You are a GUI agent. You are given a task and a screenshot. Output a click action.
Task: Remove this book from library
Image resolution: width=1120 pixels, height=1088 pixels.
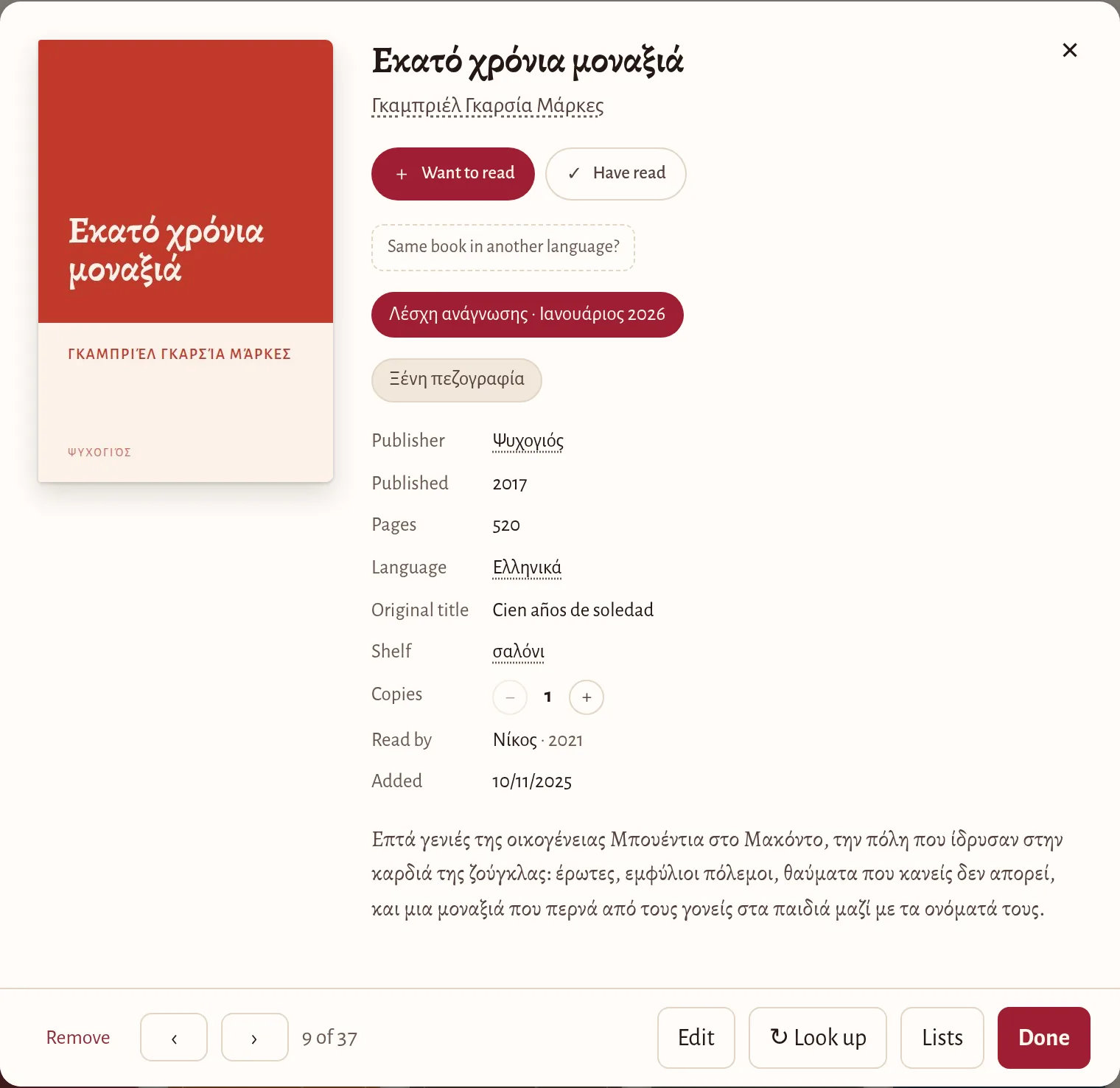click(78, 1037)
